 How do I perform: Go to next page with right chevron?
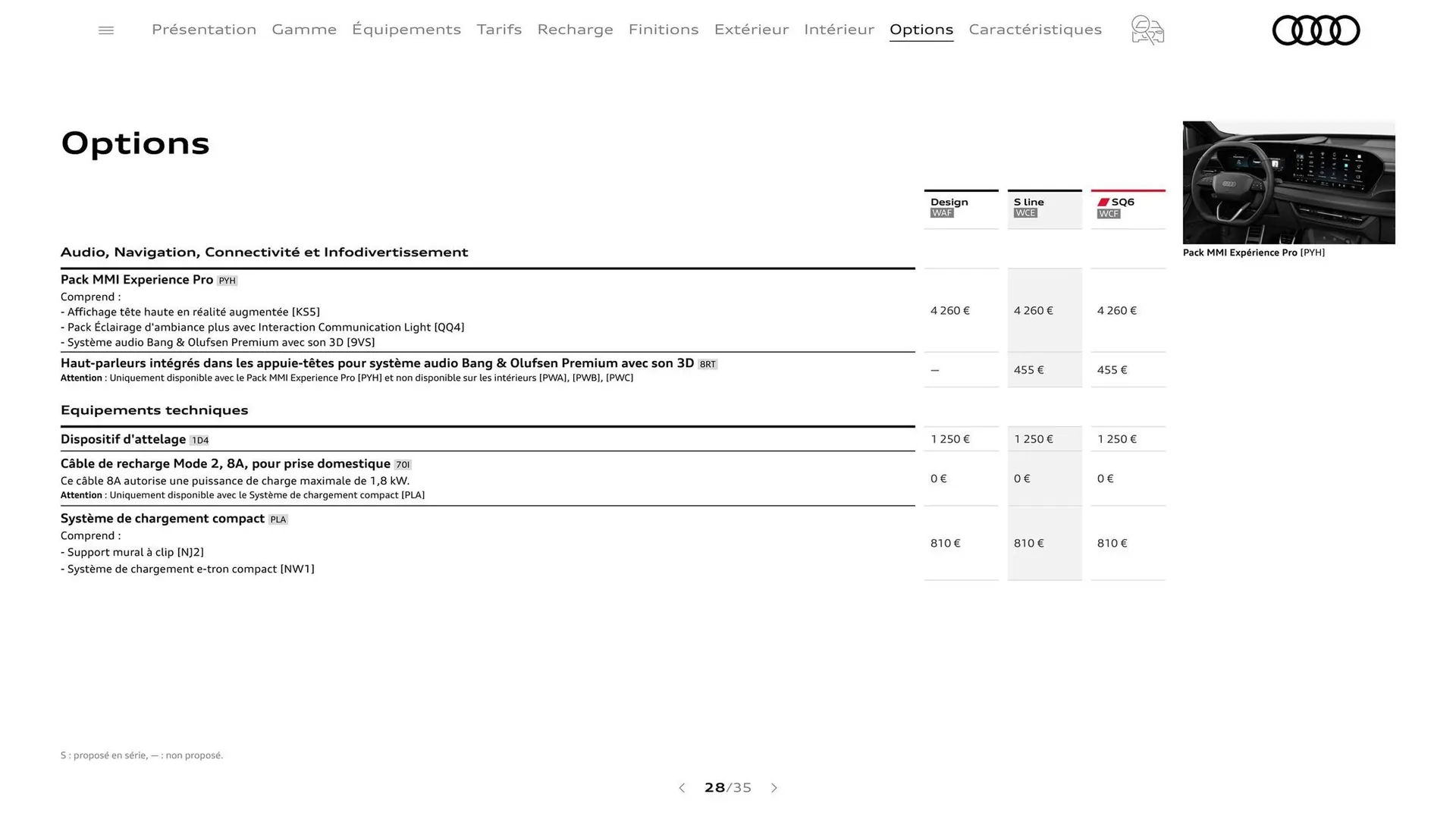pyautogui.click(x=774, y=788)
